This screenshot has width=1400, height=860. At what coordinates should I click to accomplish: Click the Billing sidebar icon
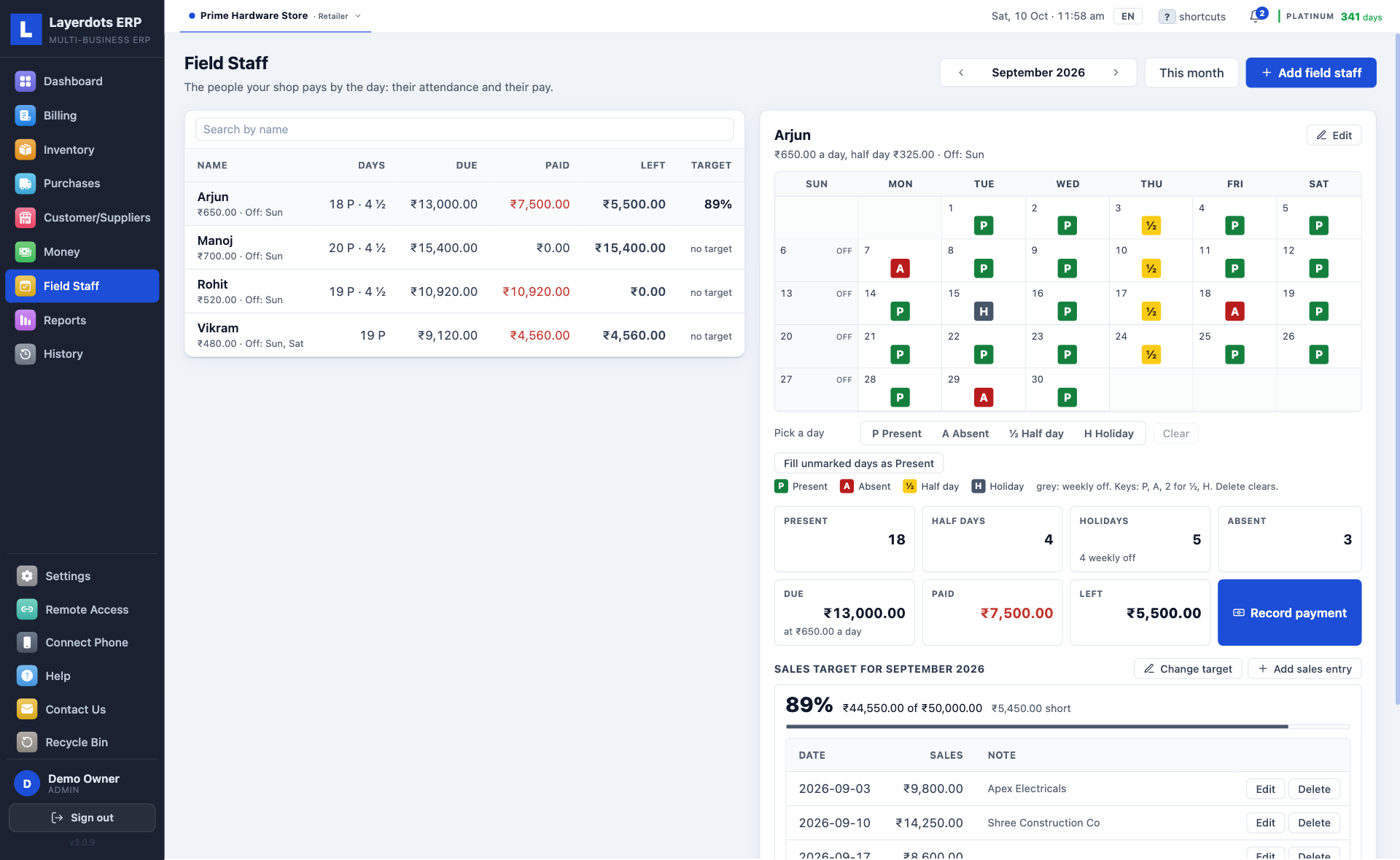point(26,115)
